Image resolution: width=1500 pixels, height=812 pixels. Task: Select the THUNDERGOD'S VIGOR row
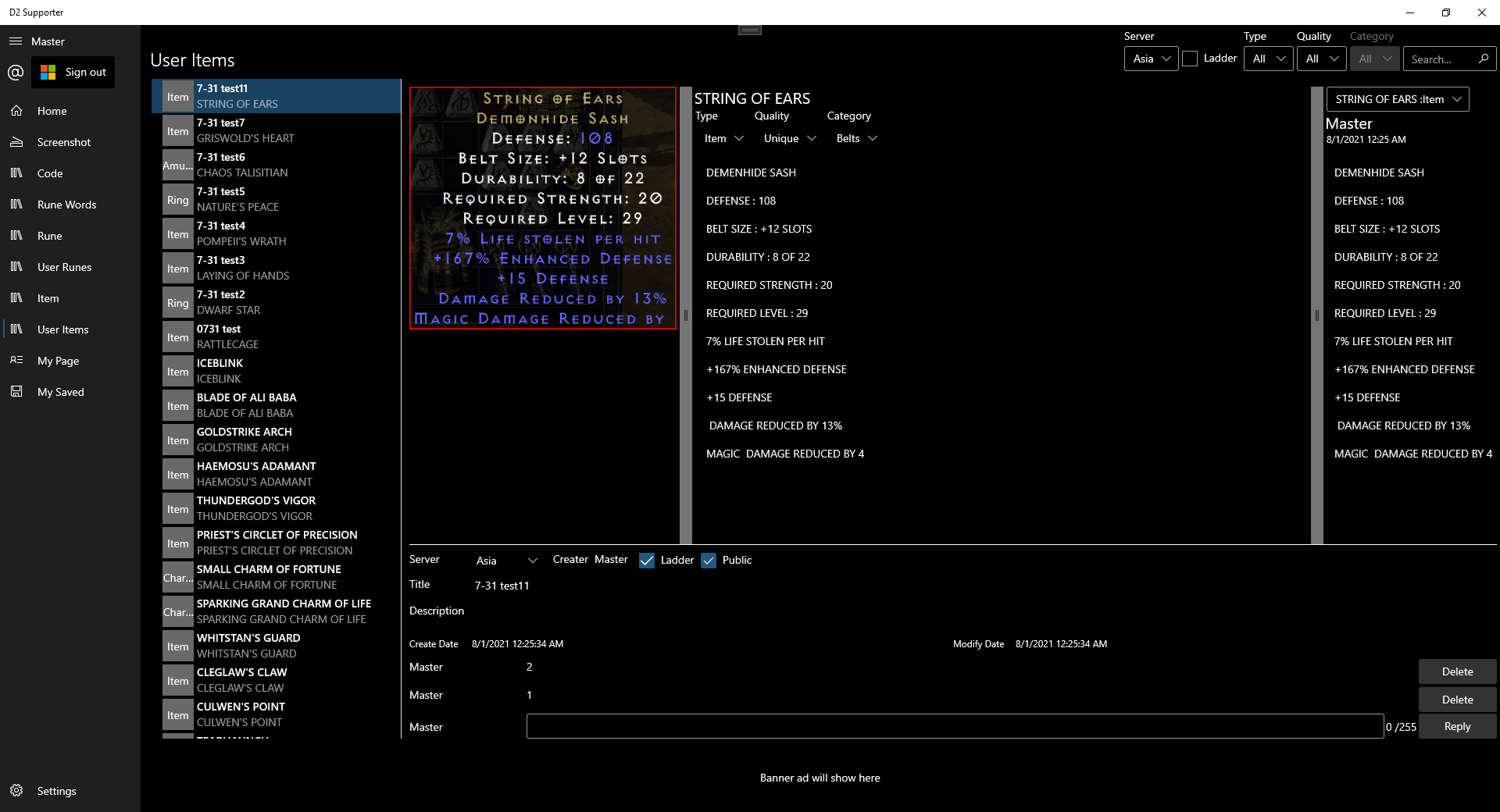point(276,509)
